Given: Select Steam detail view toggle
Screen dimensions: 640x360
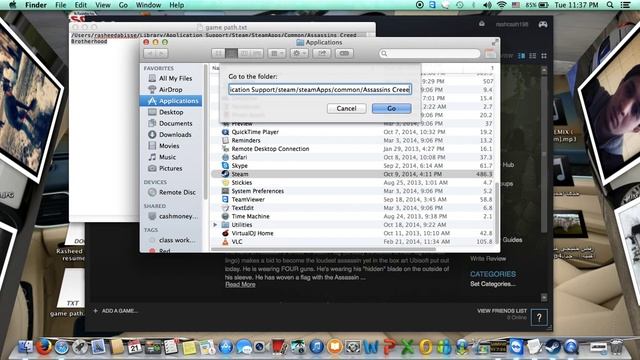Looking at the screenshot, I should click(x=521, y=56).
